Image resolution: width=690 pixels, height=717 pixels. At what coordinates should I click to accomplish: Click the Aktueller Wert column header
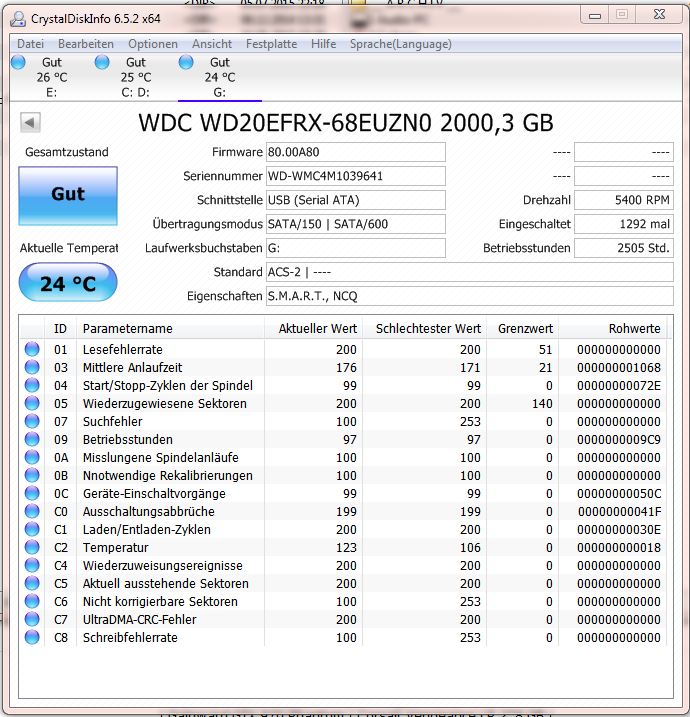click(314, 328)
